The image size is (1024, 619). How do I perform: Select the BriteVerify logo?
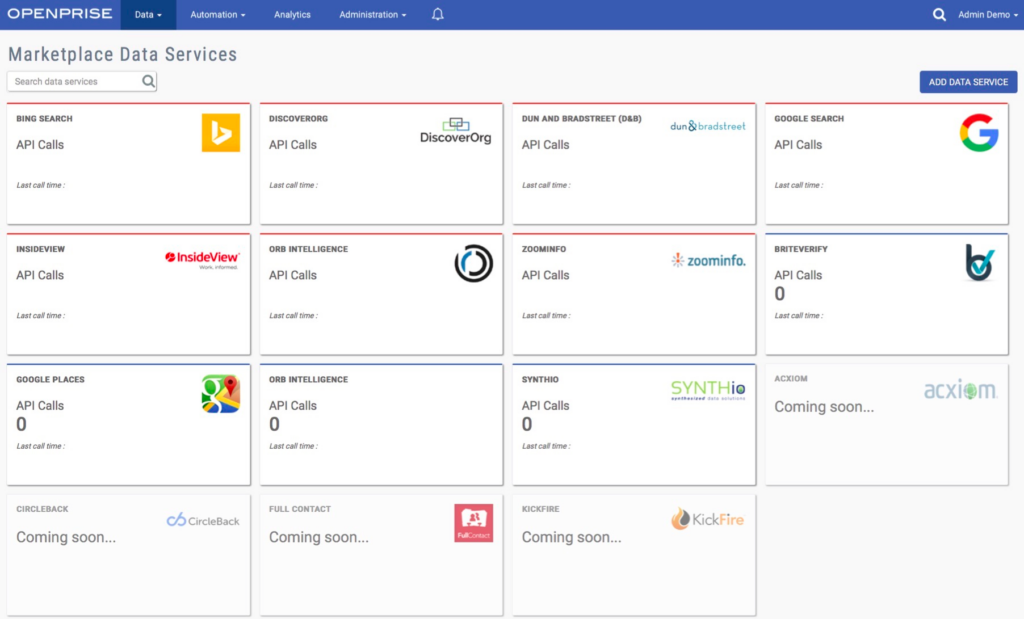coord(978,262)
